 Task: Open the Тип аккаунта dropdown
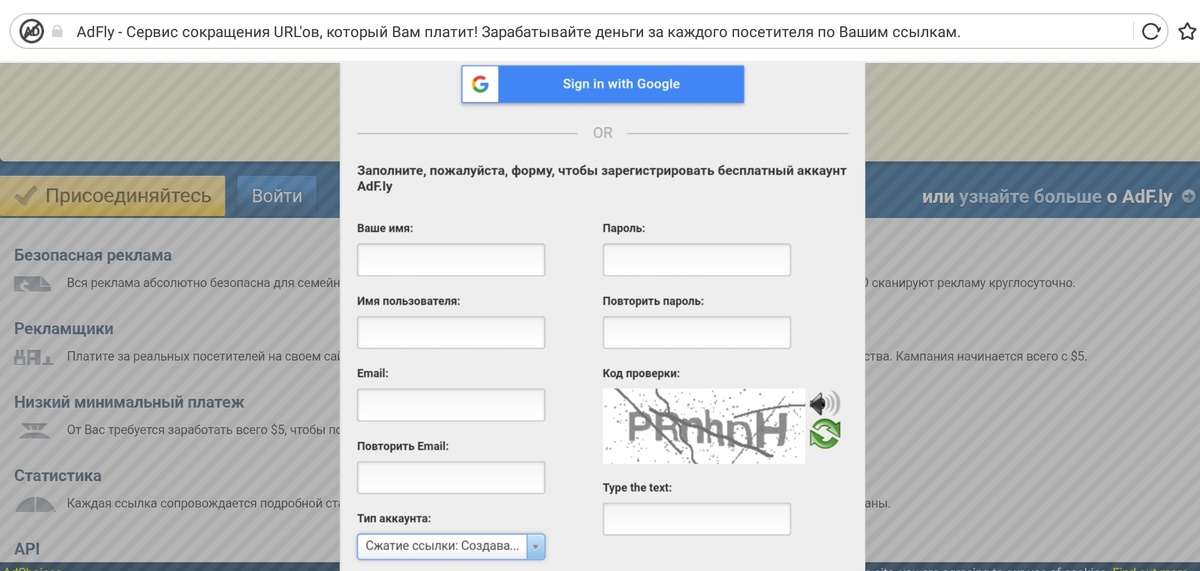451,546
